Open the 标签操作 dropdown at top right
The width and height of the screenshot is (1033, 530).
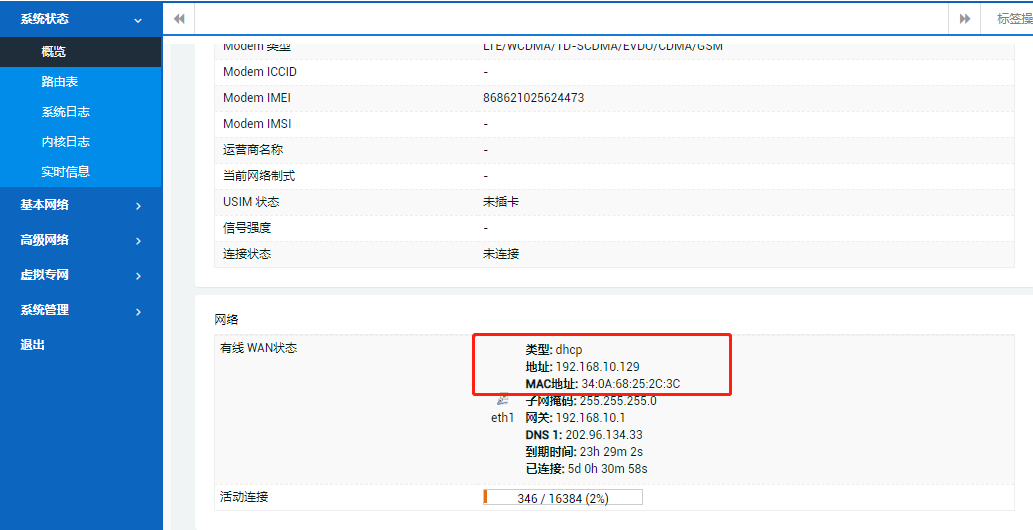(x=1012, y=19)
